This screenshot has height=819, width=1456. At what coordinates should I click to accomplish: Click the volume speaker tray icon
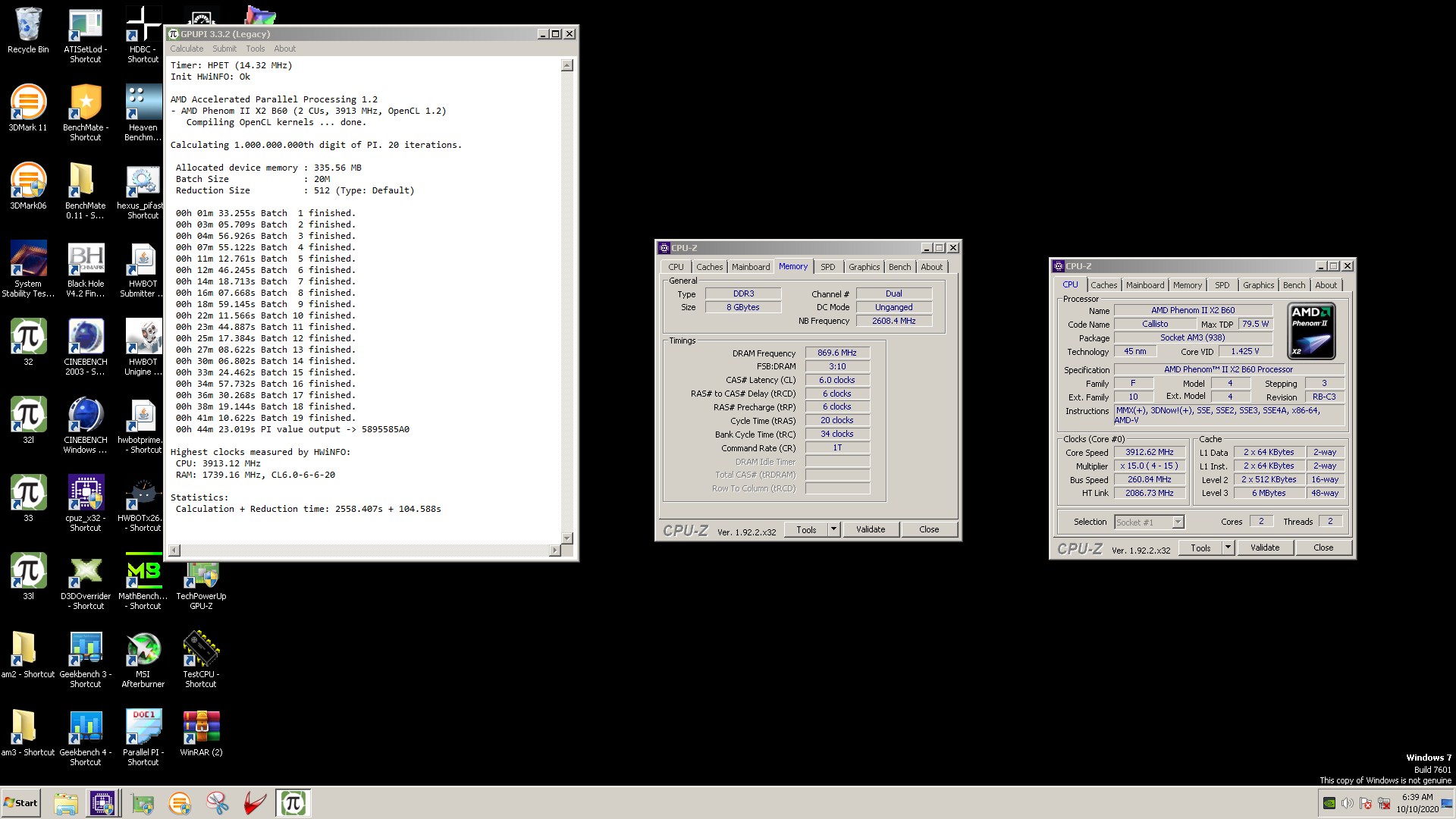click(1348, 803)
